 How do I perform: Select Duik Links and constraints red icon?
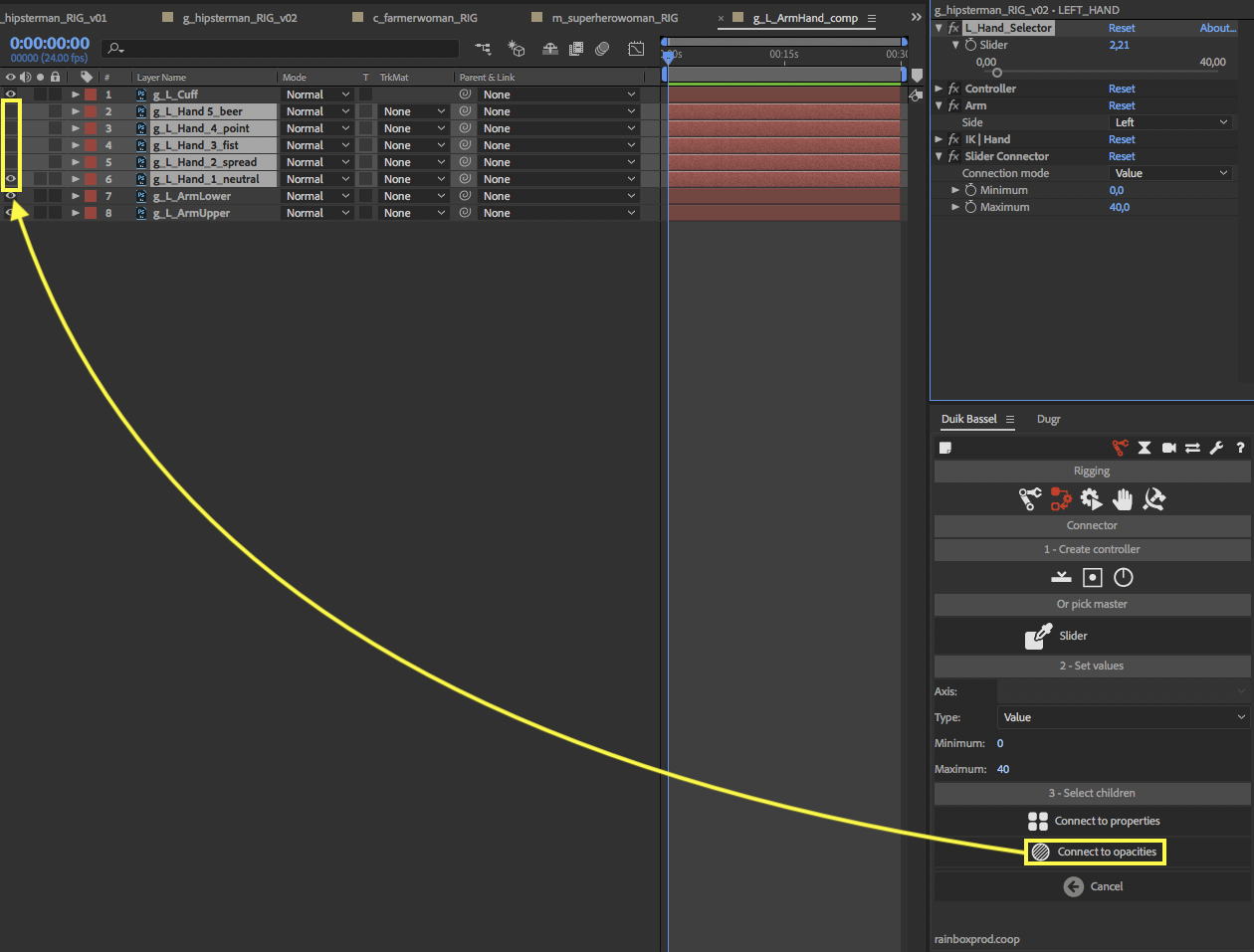pyautogui.click(x=1061, y=498)
